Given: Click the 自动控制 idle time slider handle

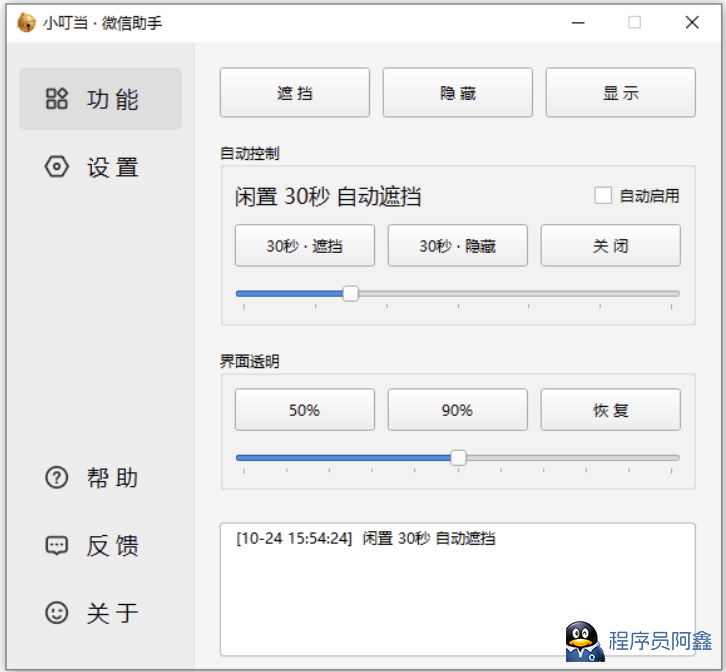Looking at the screenshot, I should pos(350,294).
